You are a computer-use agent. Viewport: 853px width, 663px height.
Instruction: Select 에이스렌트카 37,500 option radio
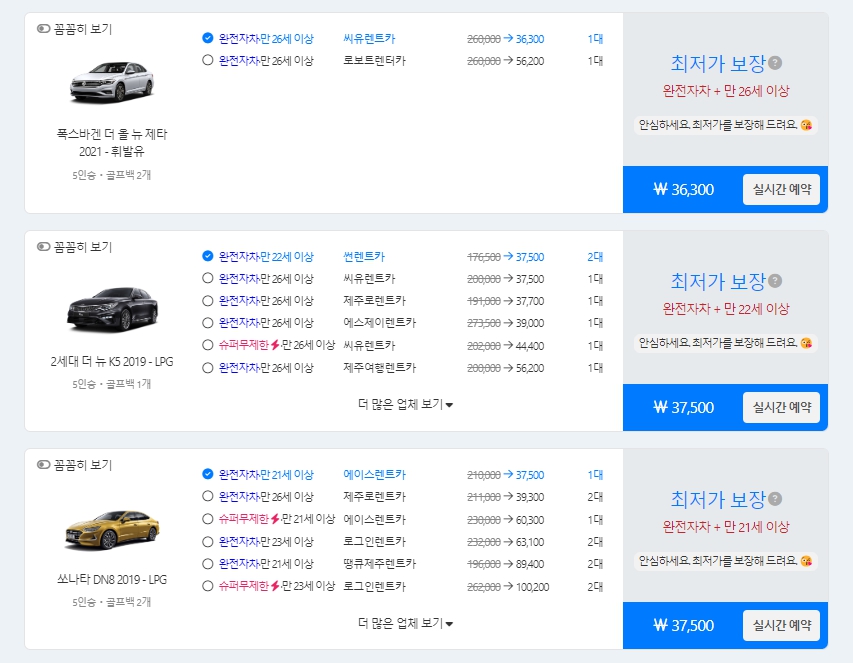pyautogui.click(x=207, y=474)
